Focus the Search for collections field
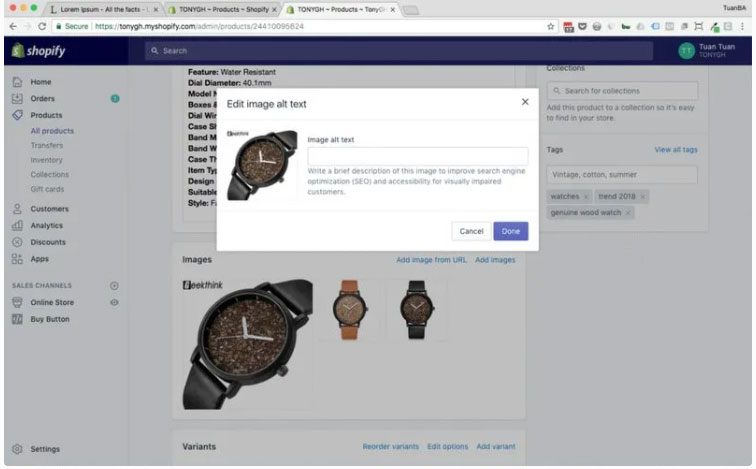The width and height of the screenshot is (756, 469). point(622,91)
